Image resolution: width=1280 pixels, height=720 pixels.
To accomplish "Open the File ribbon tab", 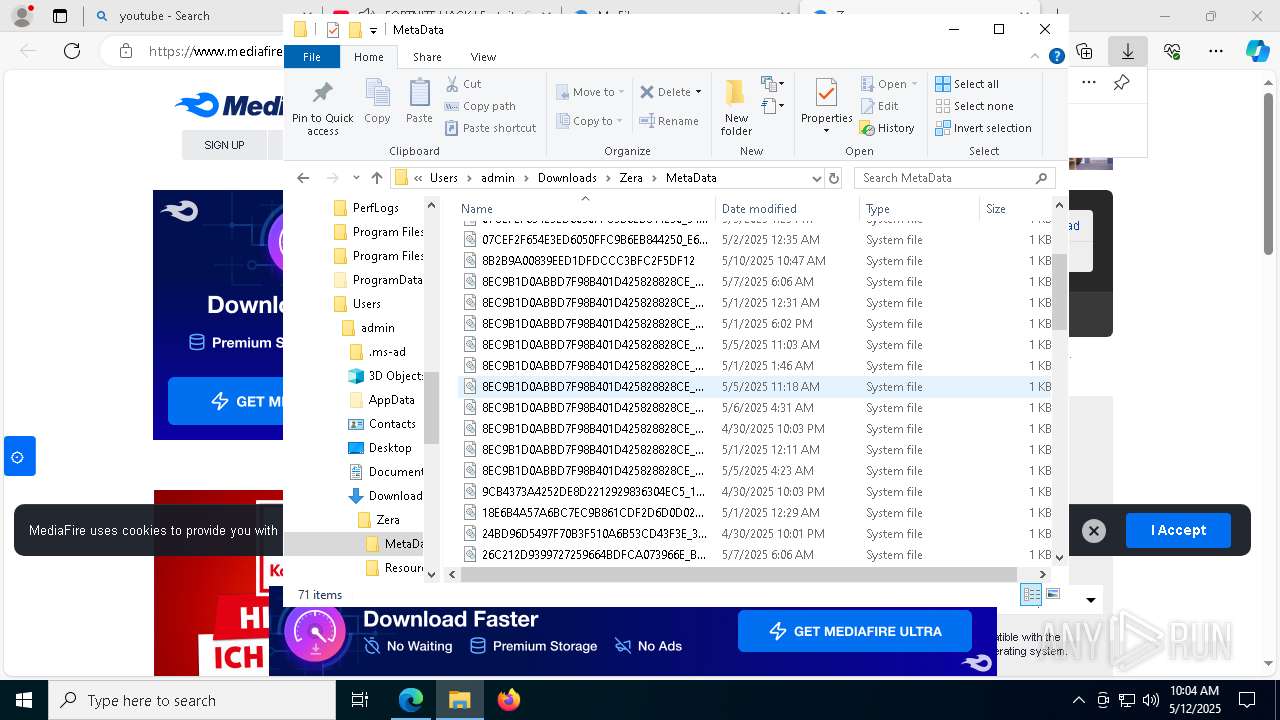I will [312, 57].
